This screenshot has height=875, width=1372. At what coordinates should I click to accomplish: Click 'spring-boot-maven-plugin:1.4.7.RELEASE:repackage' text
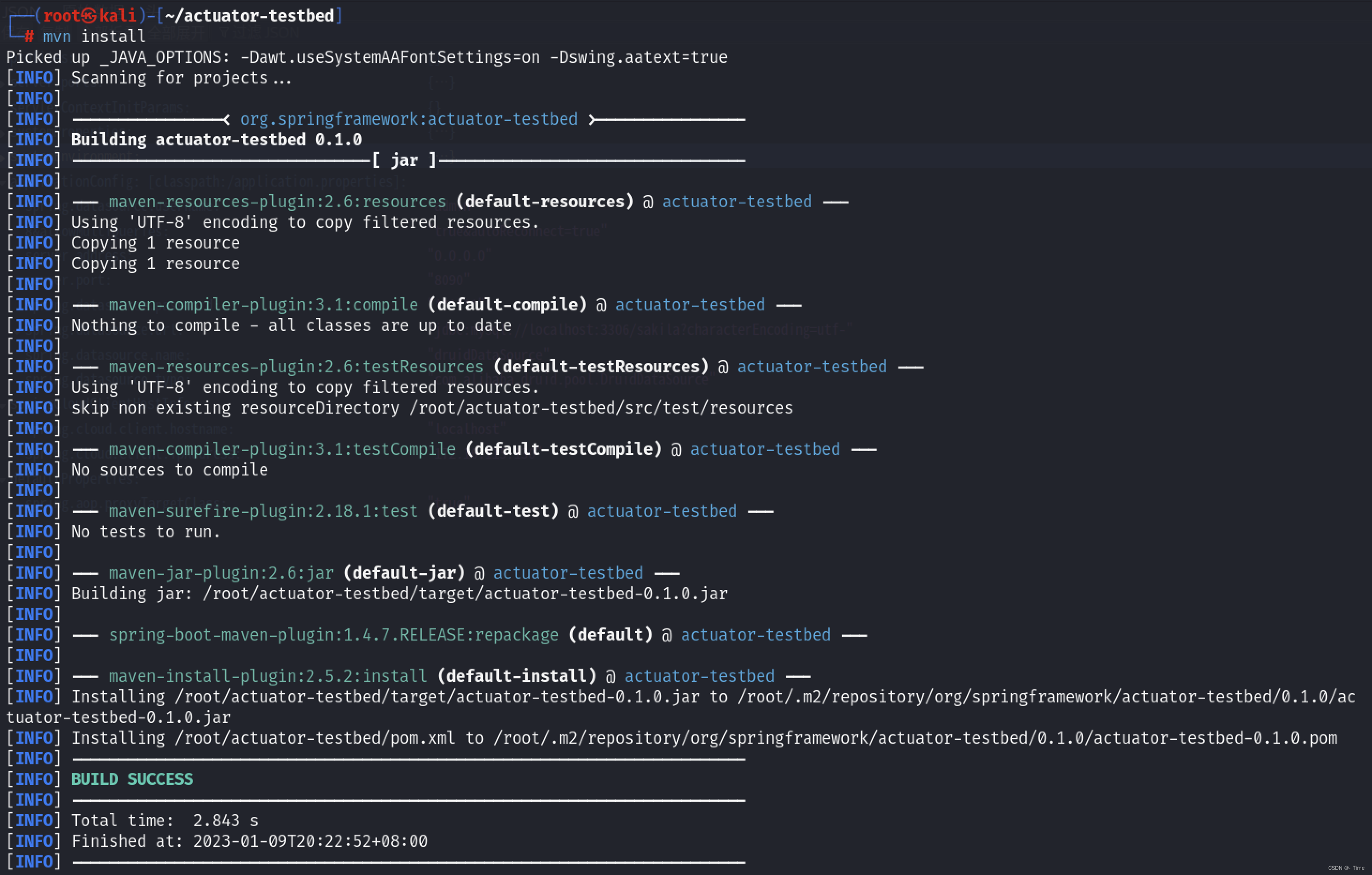click(334, 634)
